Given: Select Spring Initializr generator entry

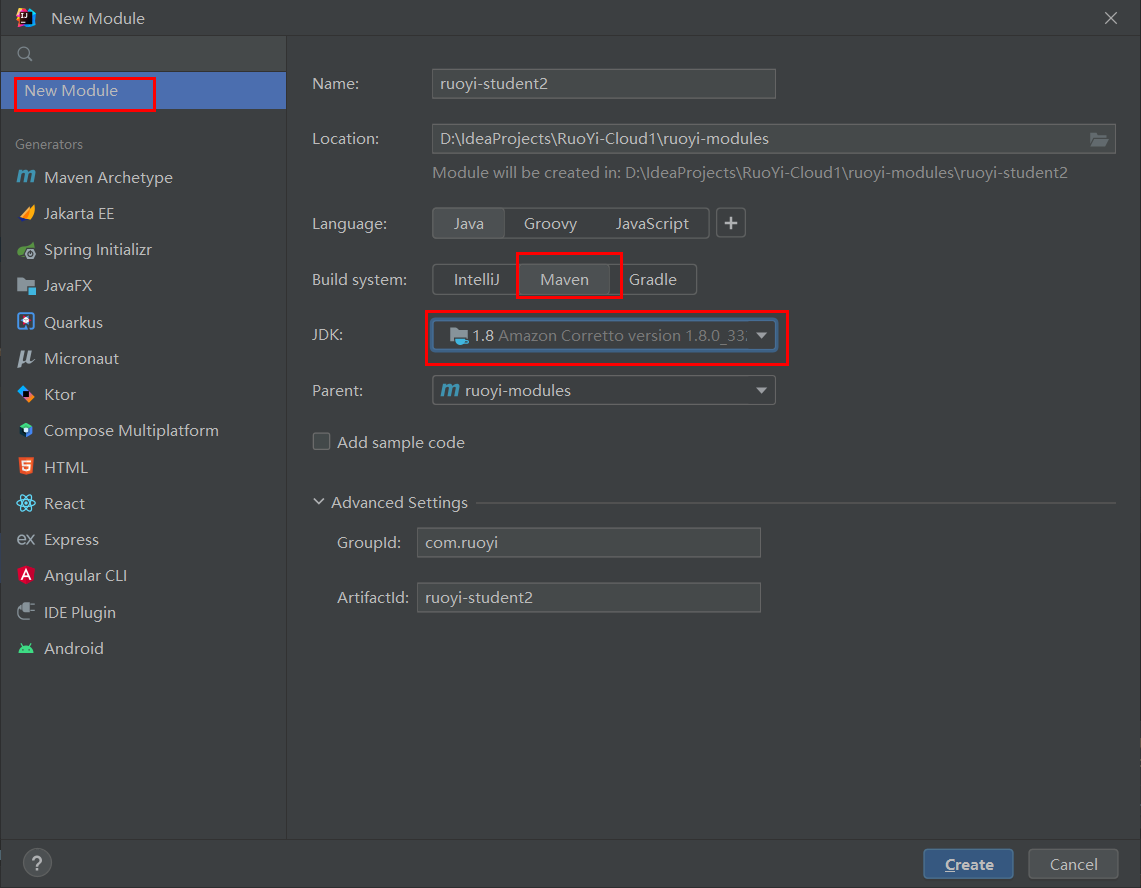Looking at the screenshot, I should coord(143,250).
